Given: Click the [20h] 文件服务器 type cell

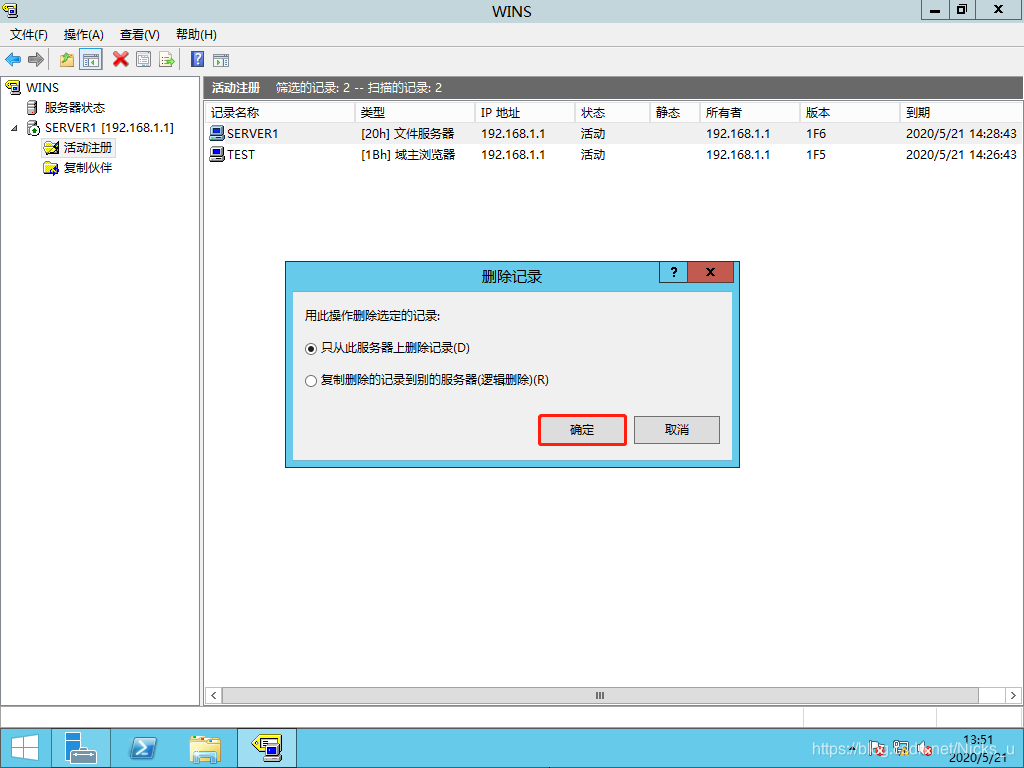Looking at the screenshot, I should point(408,134).
